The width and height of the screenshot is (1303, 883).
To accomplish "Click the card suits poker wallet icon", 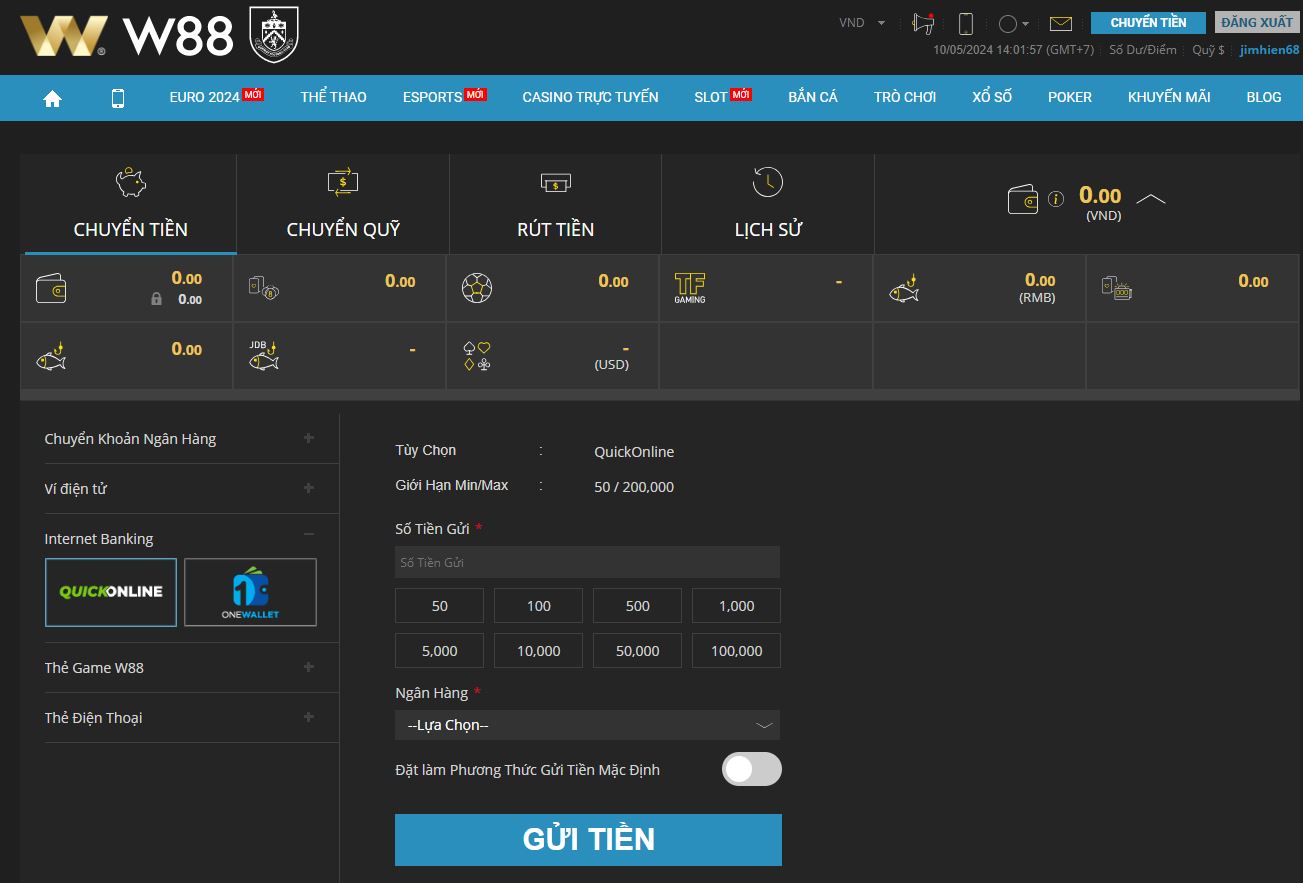I will (x=477, y=356).
